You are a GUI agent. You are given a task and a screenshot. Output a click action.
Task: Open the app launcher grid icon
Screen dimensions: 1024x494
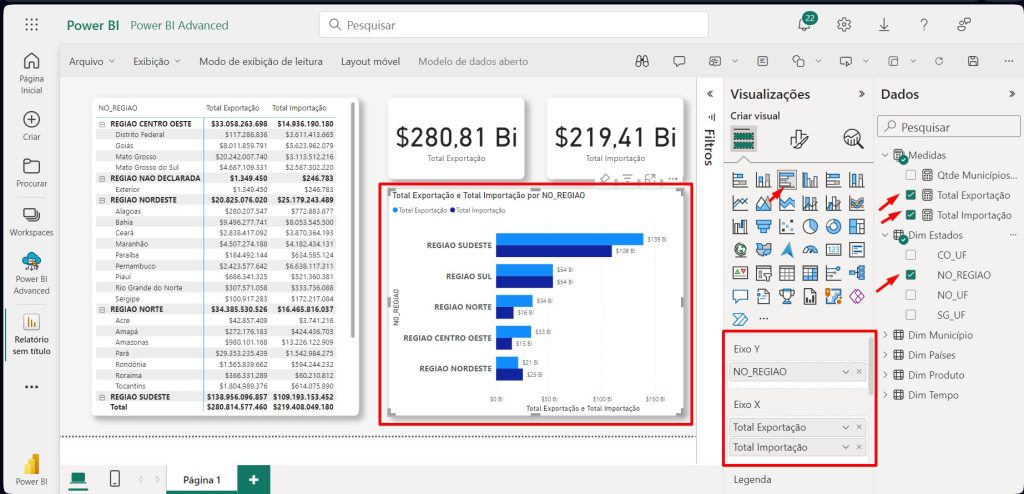point(31,25)
